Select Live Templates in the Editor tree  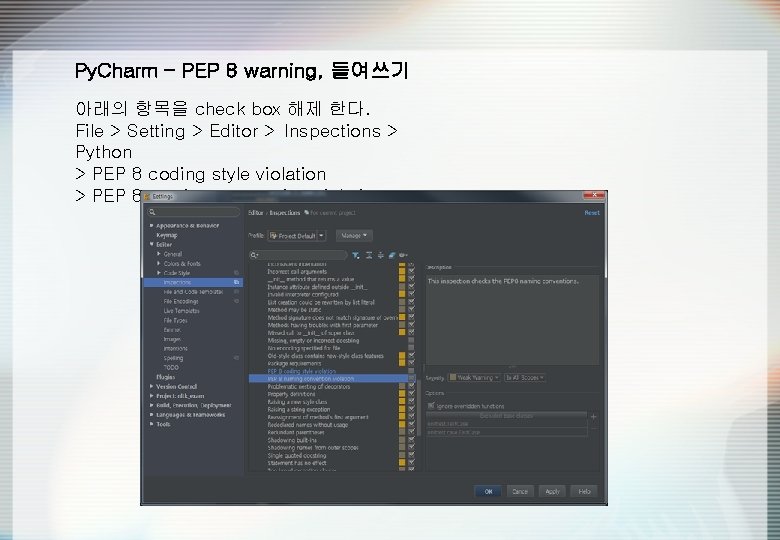(181, 311)
